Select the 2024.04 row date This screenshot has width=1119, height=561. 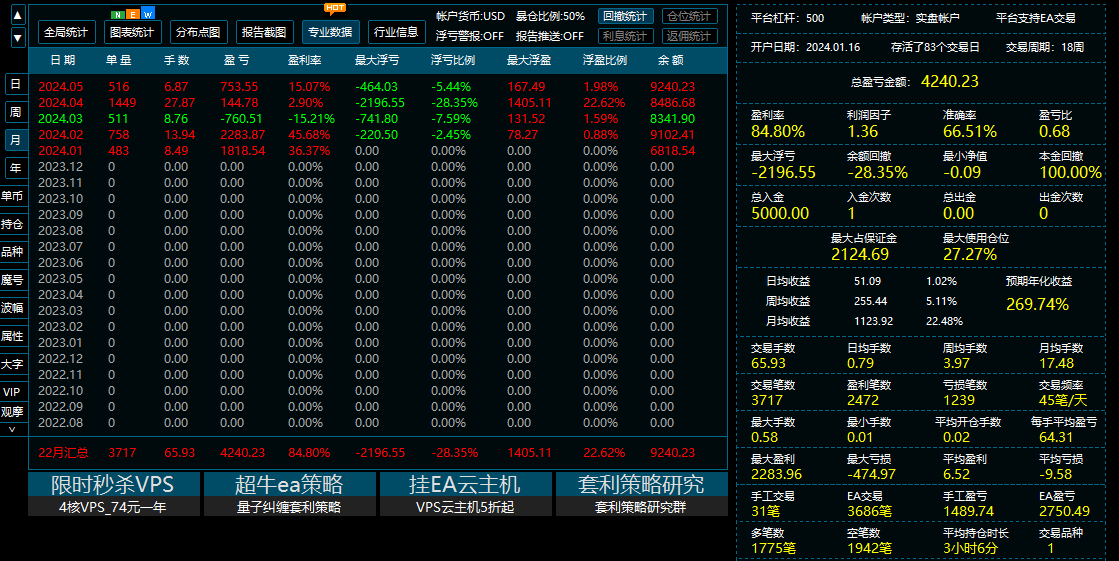tap(61, 103)
